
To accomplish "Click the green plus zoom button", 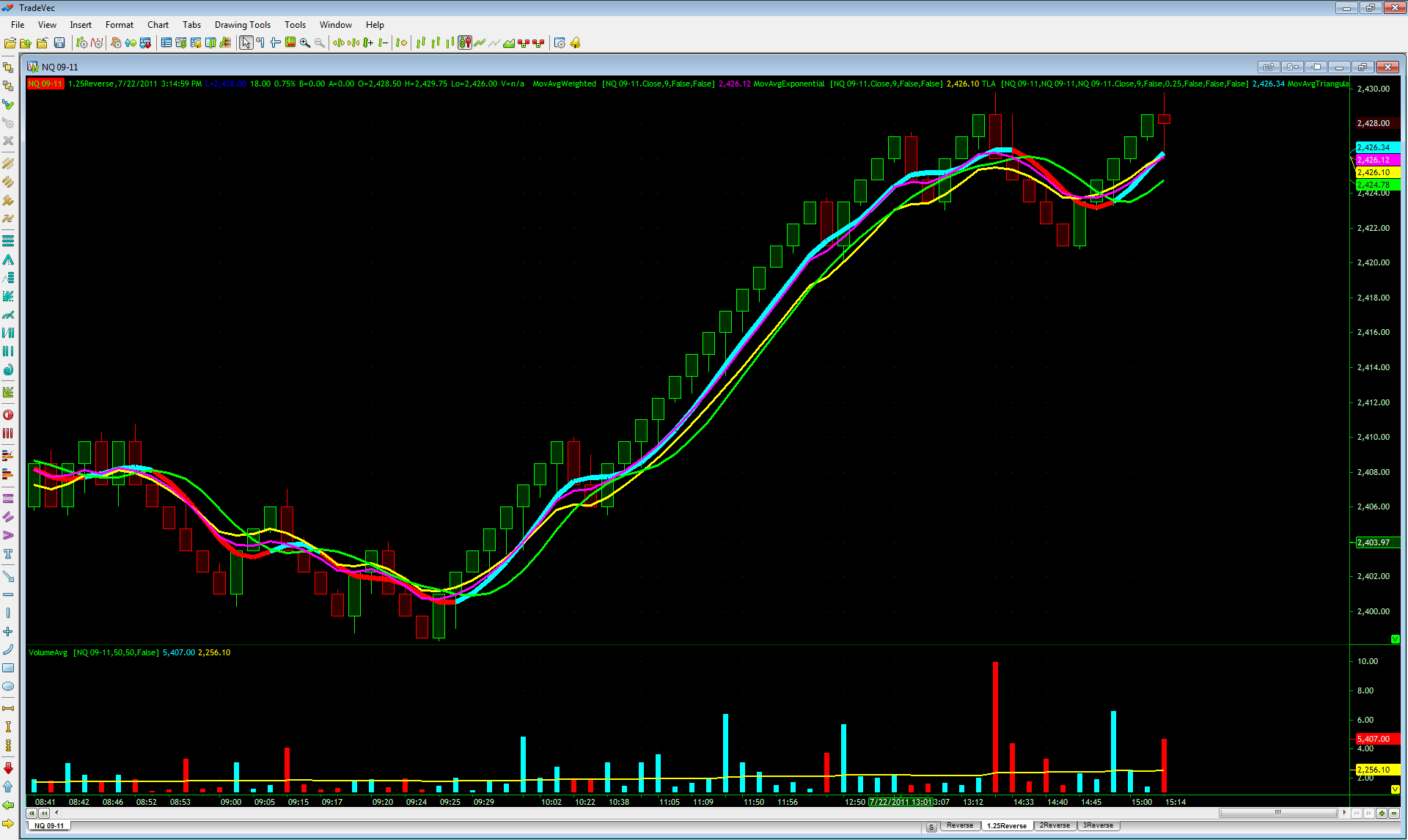I will pyautogui.click(x=1382, y=813).
